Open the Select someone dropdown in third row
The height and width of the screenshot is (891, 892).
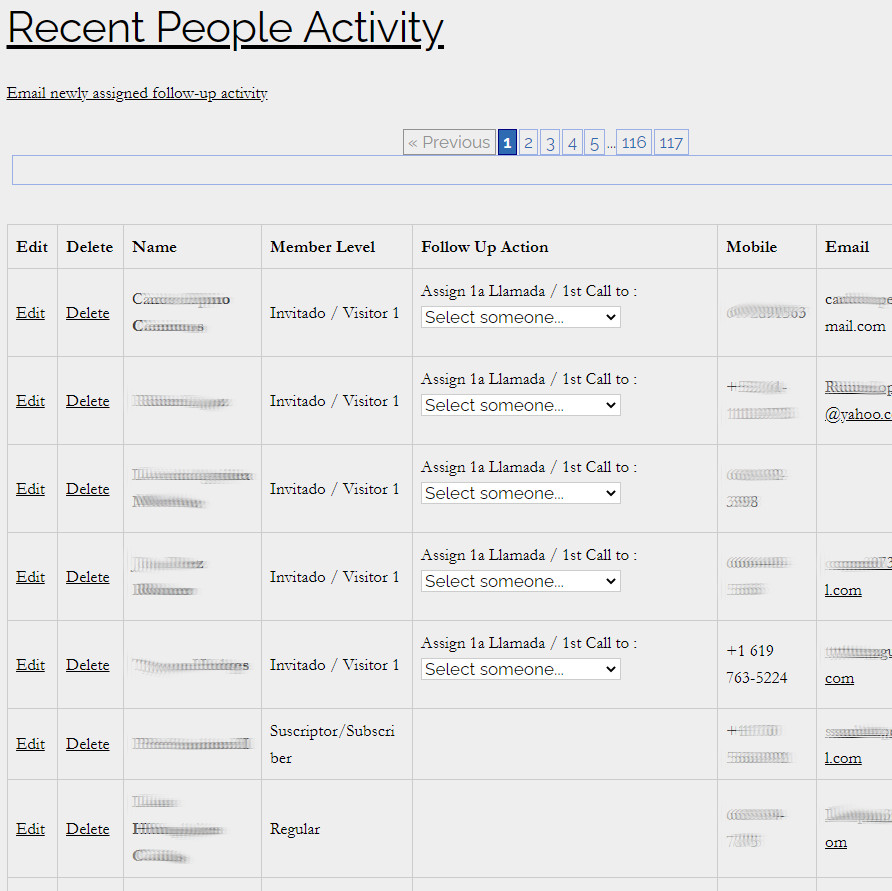[x=520, y=493]
